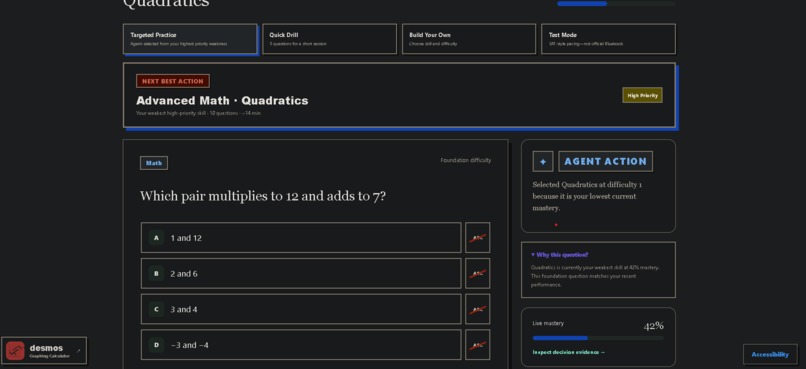The image size is (806, 369).
Task: Open the Build Your Own mode
Action: pos(469,39)
